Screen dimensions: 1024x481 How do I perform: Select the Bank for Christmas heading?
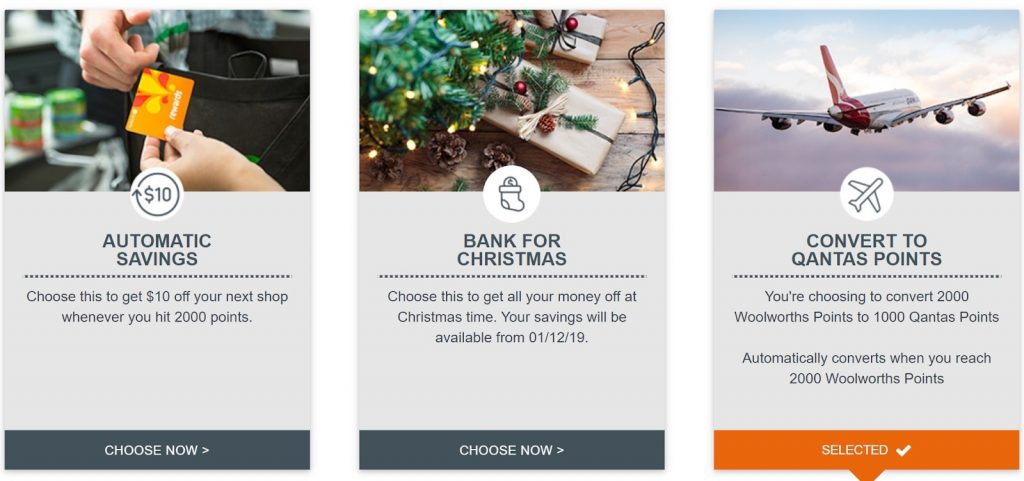[x=511, y=250]
